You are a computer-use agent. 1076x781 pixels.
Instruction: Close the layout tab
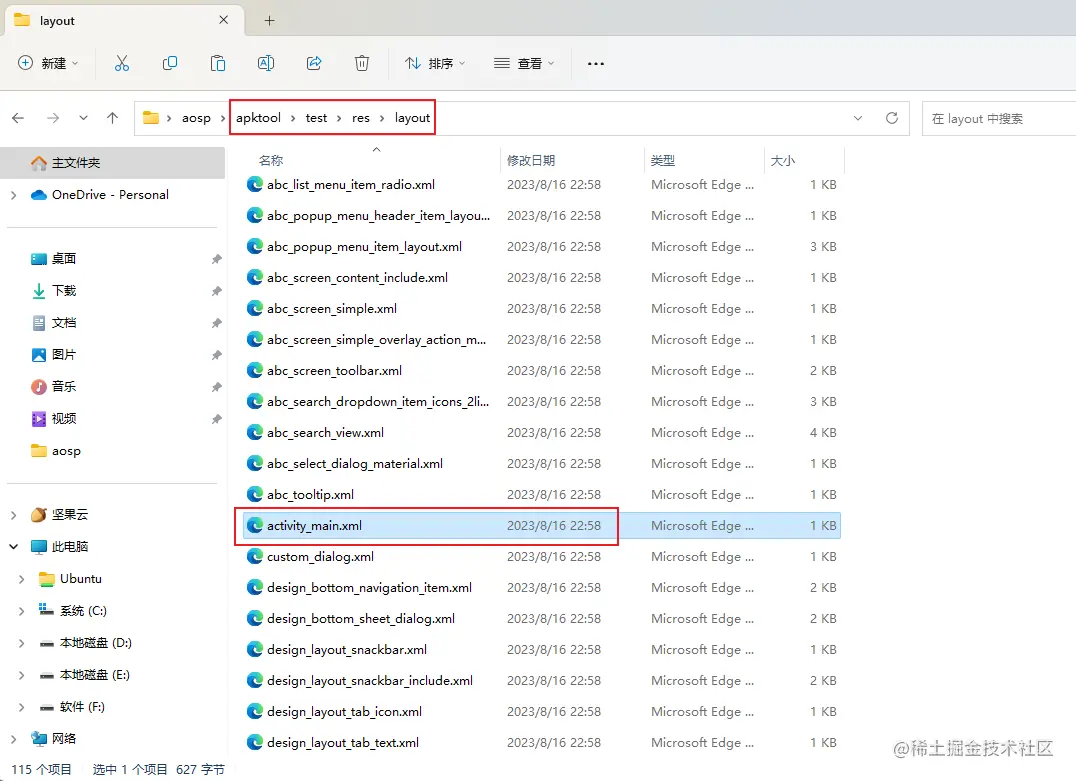pos(224,20)
